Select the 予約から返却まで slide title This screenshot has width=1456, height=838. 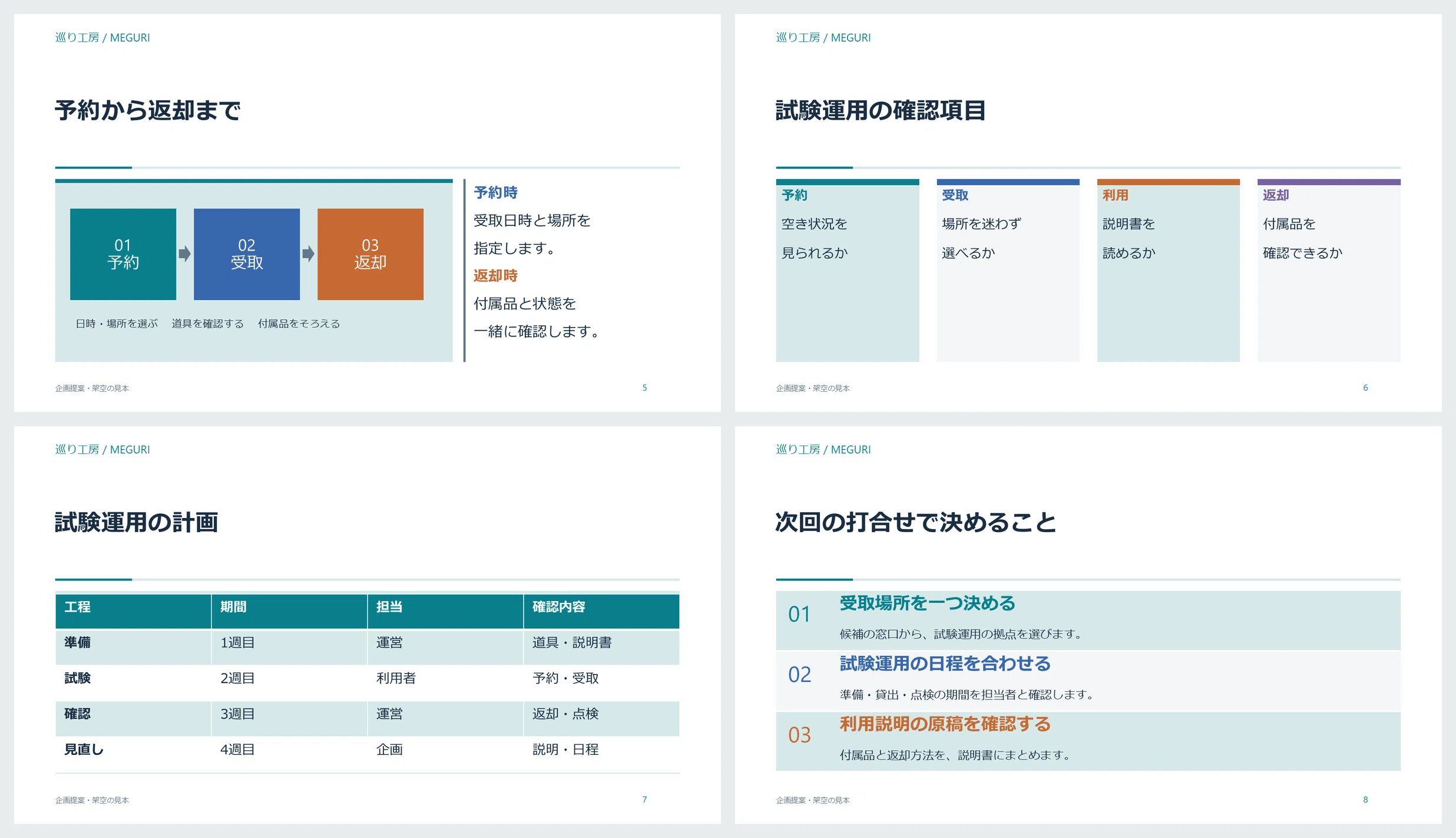point(148,110)
